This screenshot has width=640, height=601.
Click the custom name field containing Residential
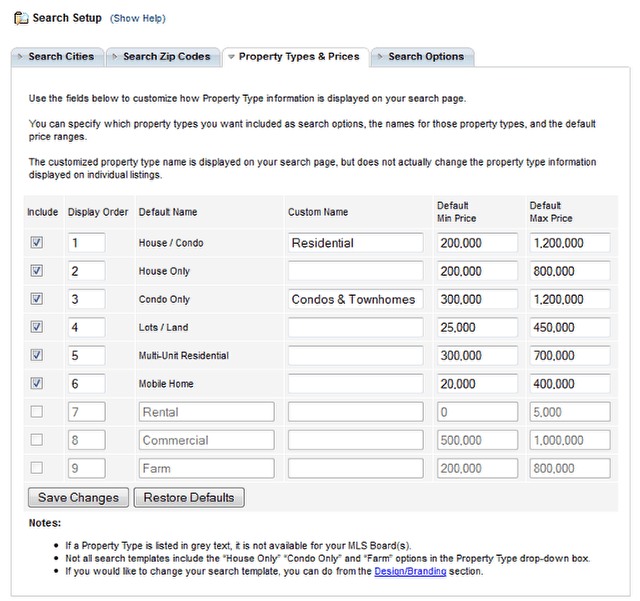click(x=356, y=243)
